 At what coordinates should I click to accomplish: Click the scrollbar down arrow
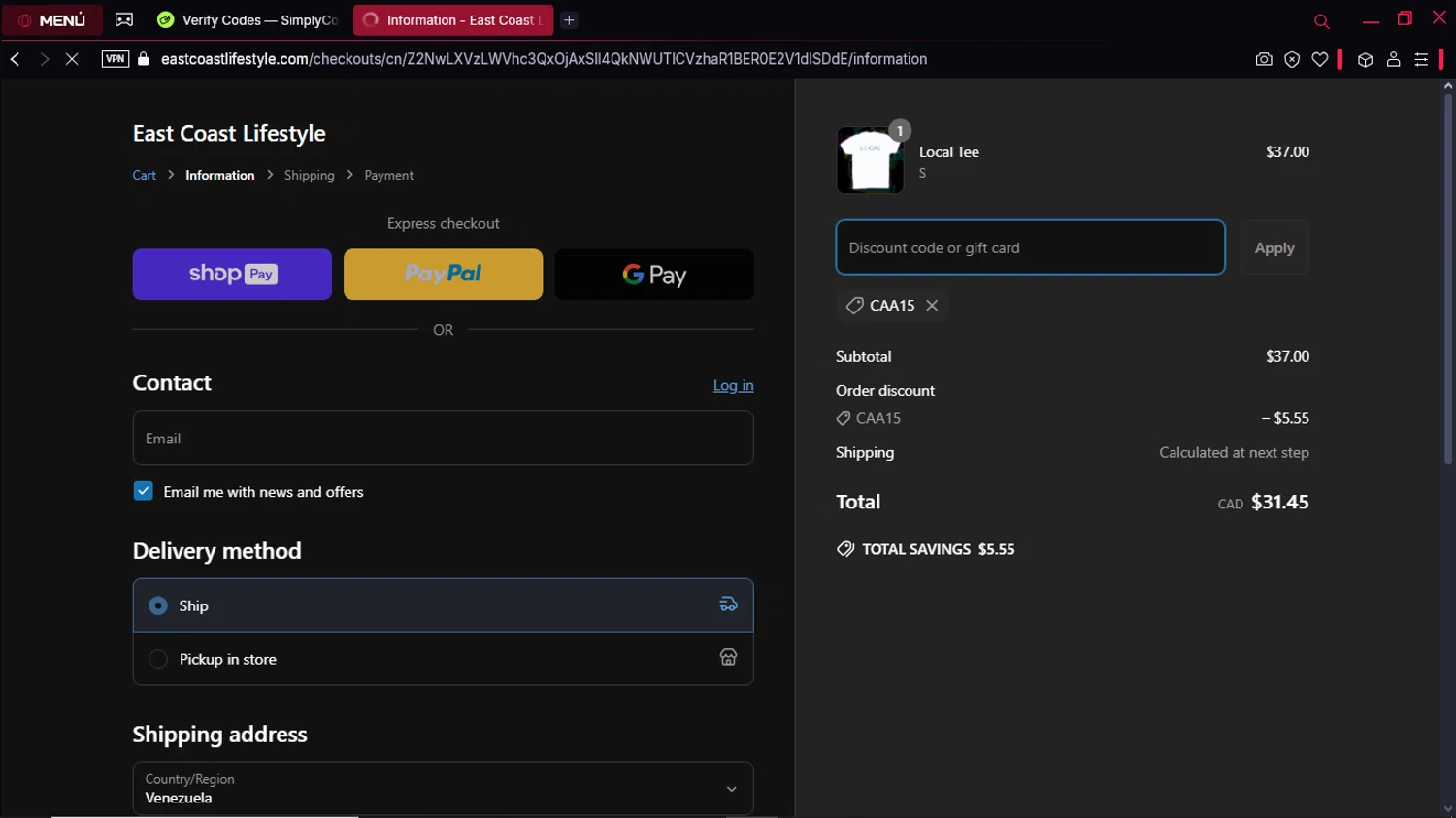pos(1447,809)
